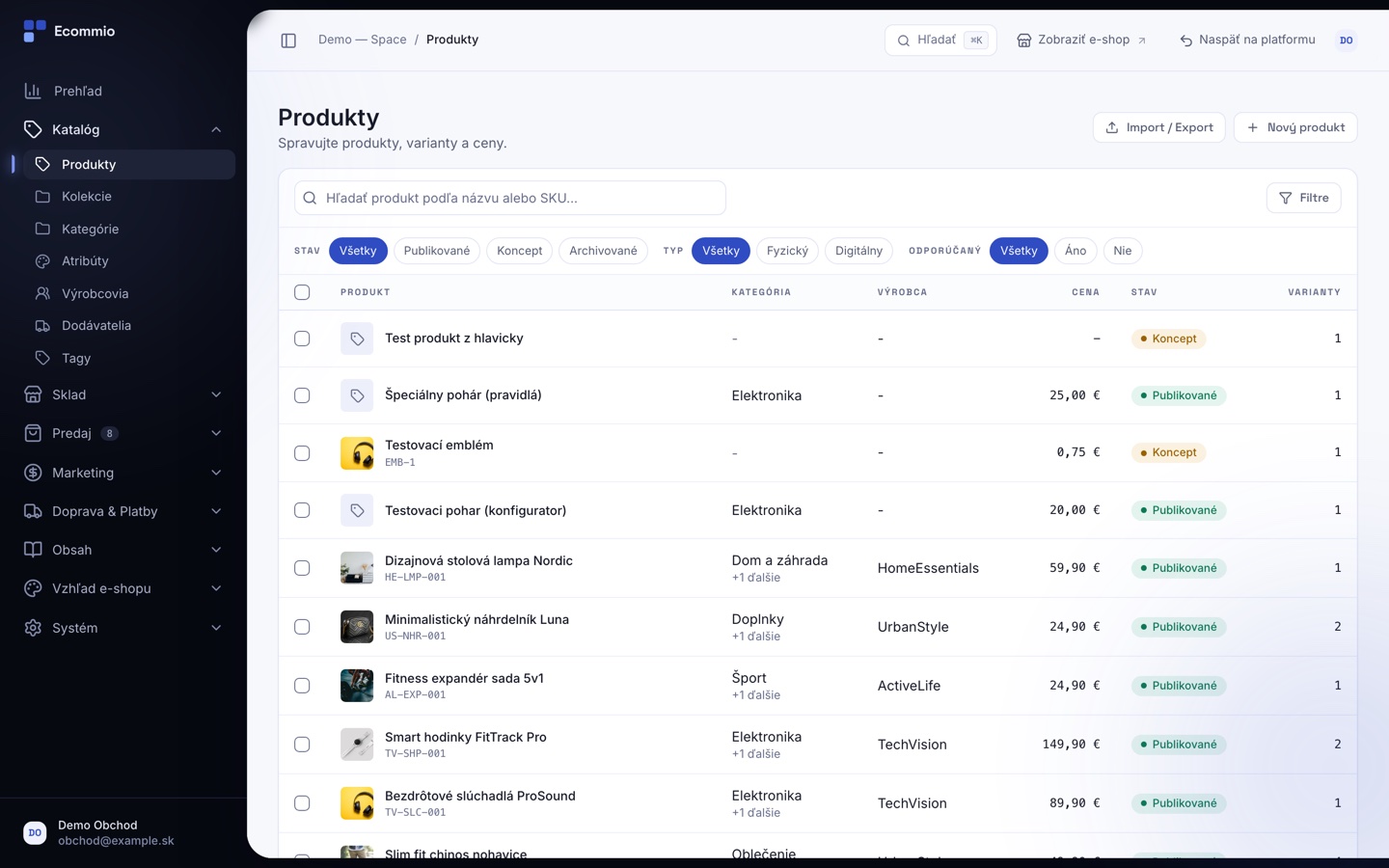Toggle the select-all products checkbox
Viewport: 1389px width, 868px height.
click(302, 292)
